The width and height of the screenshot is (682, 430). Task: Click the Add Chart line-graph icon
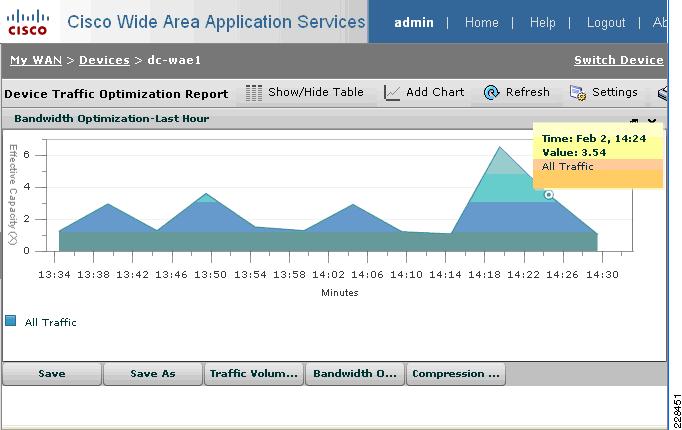pyautogui.click(x=392, y=93)
